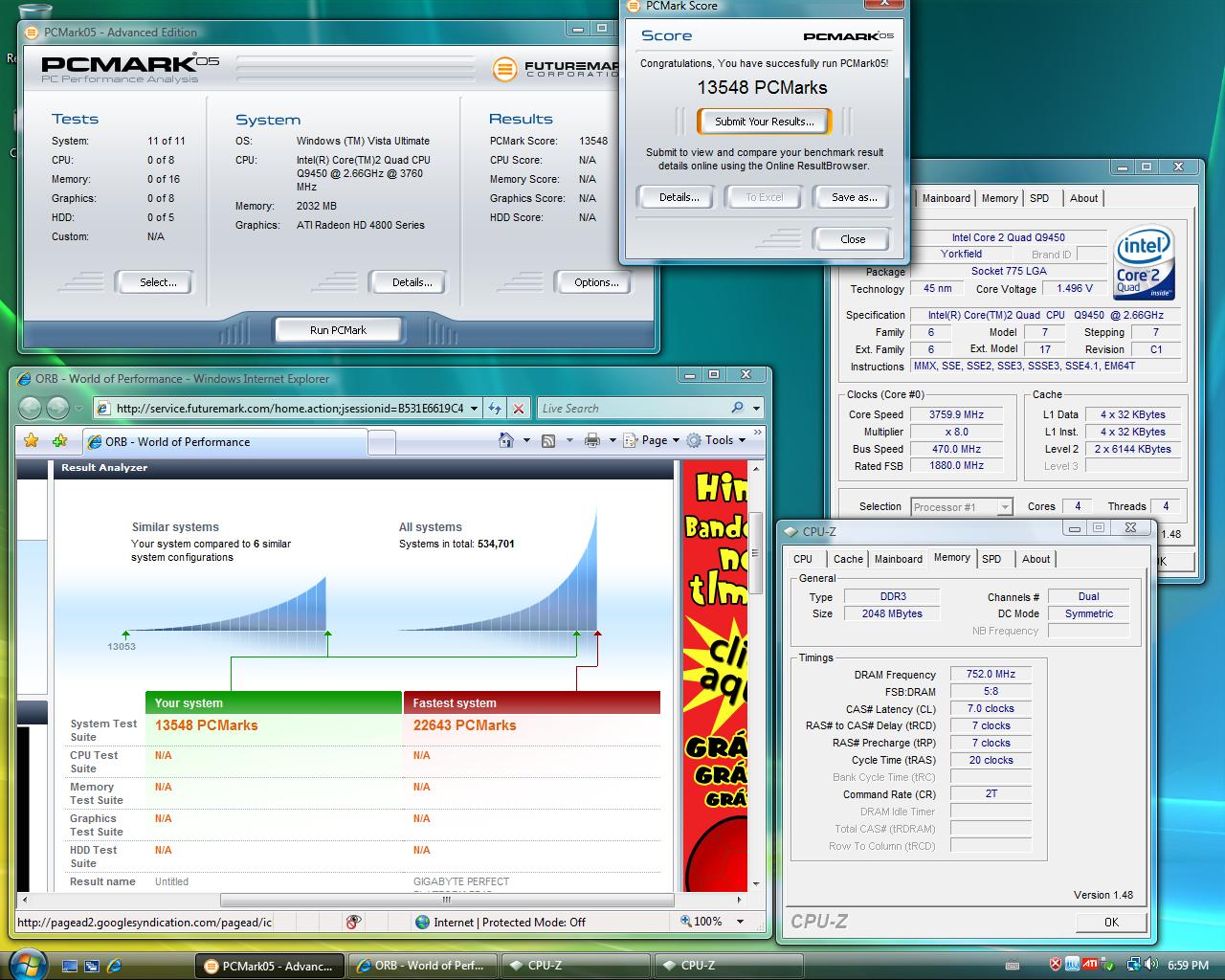Click the RSS feeds icon
Screen dimensions: 1225x980
[548, 440]
